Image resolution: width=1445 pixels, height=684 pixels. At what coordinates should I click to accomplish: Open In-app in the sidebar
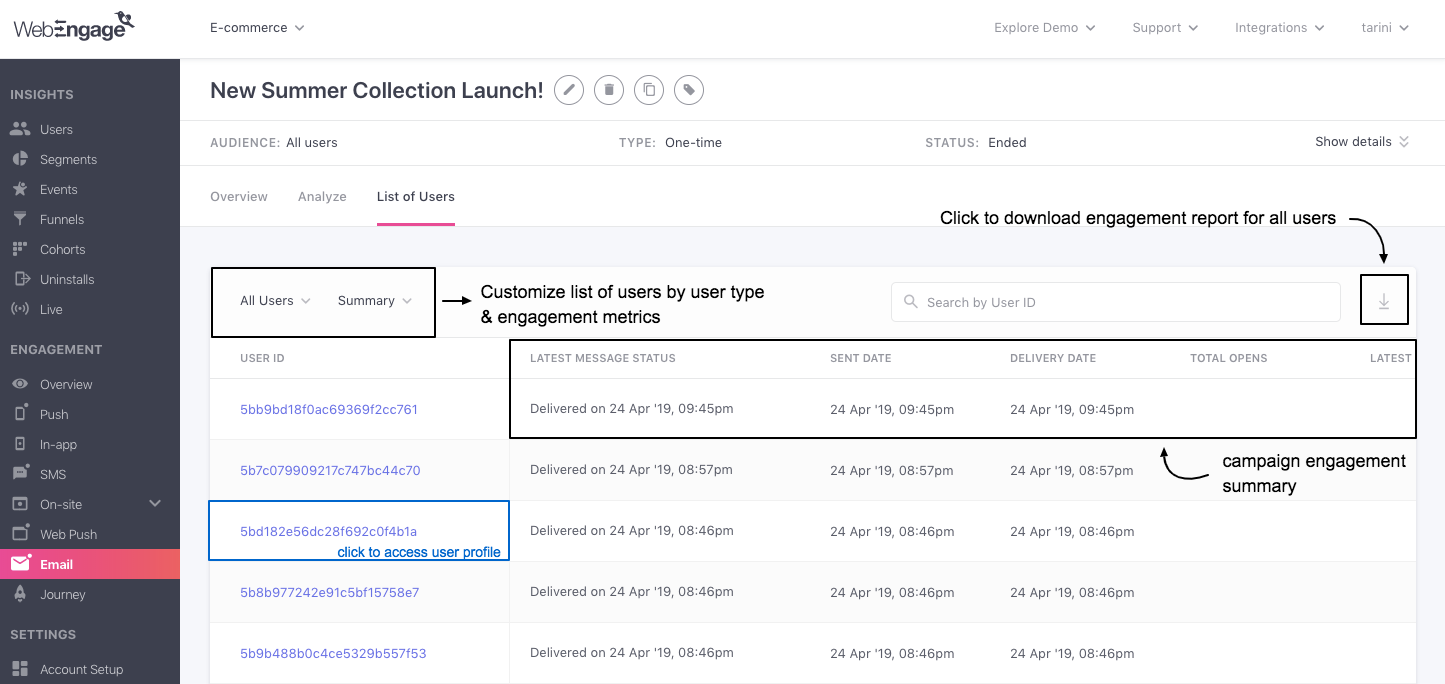(x=58, y=444)
